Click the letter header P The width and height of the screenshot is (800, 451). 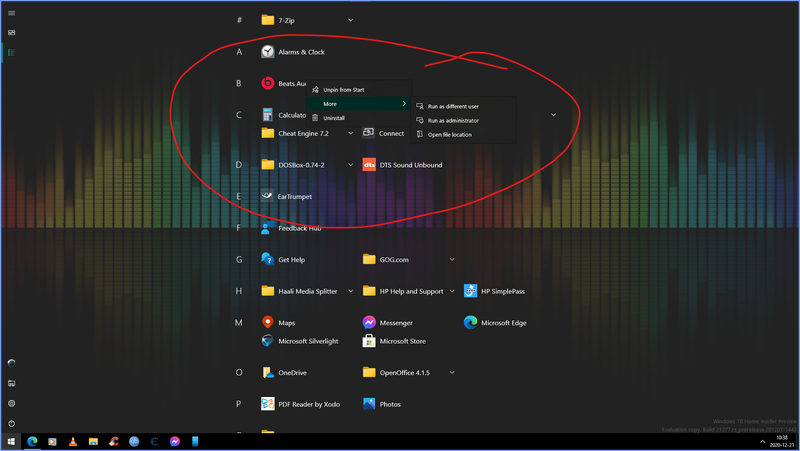[239, 404]
